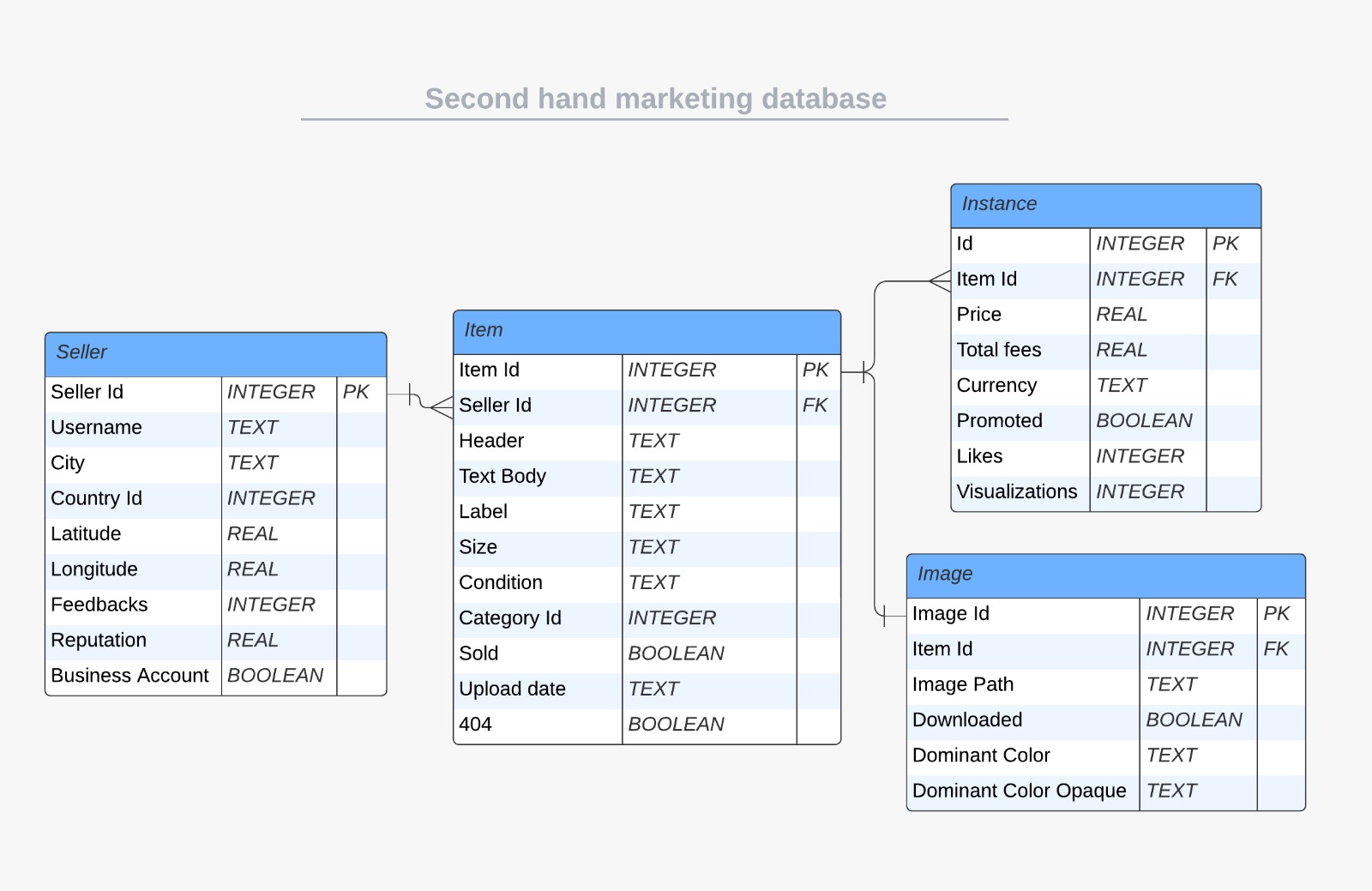
Task: Click the 'Longitude' field row
Action: click(x=216, y=569)
